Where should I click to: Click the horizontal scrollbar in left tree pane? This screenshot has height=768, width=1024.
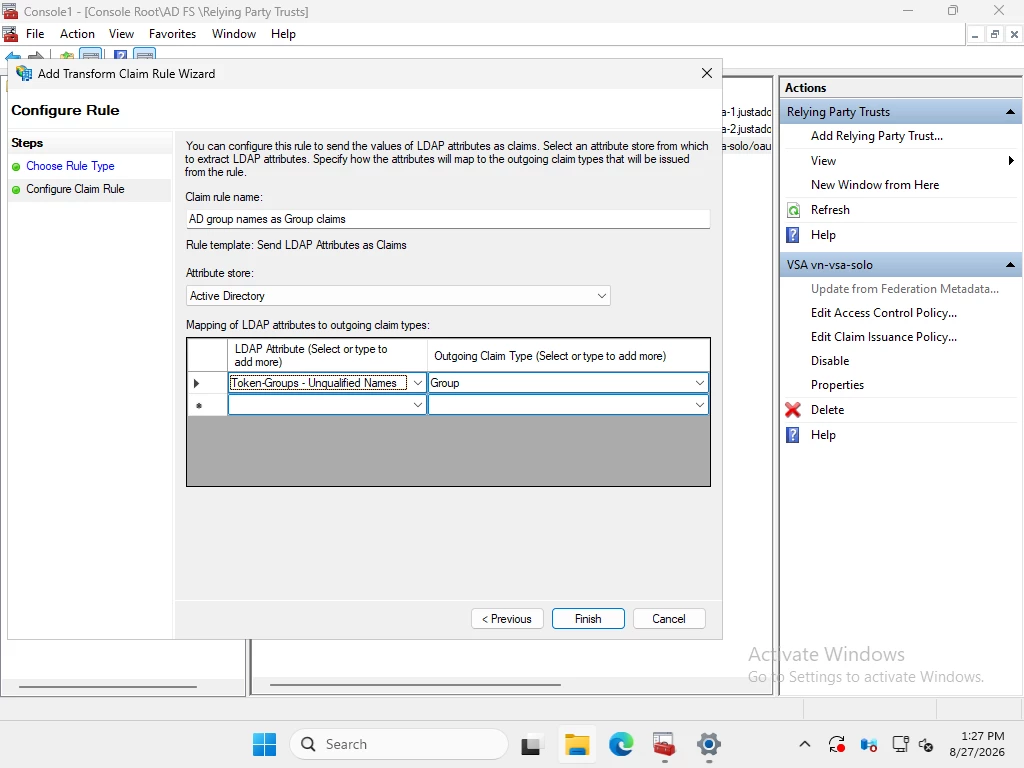pyautogui.click(x=108, y=687)
